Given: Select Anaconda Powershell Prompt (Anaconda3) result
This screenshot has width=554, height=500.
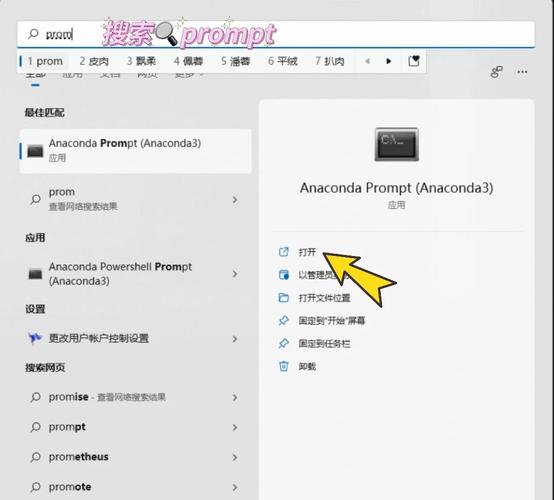Looking at the screenshot, I should (136, 274).
